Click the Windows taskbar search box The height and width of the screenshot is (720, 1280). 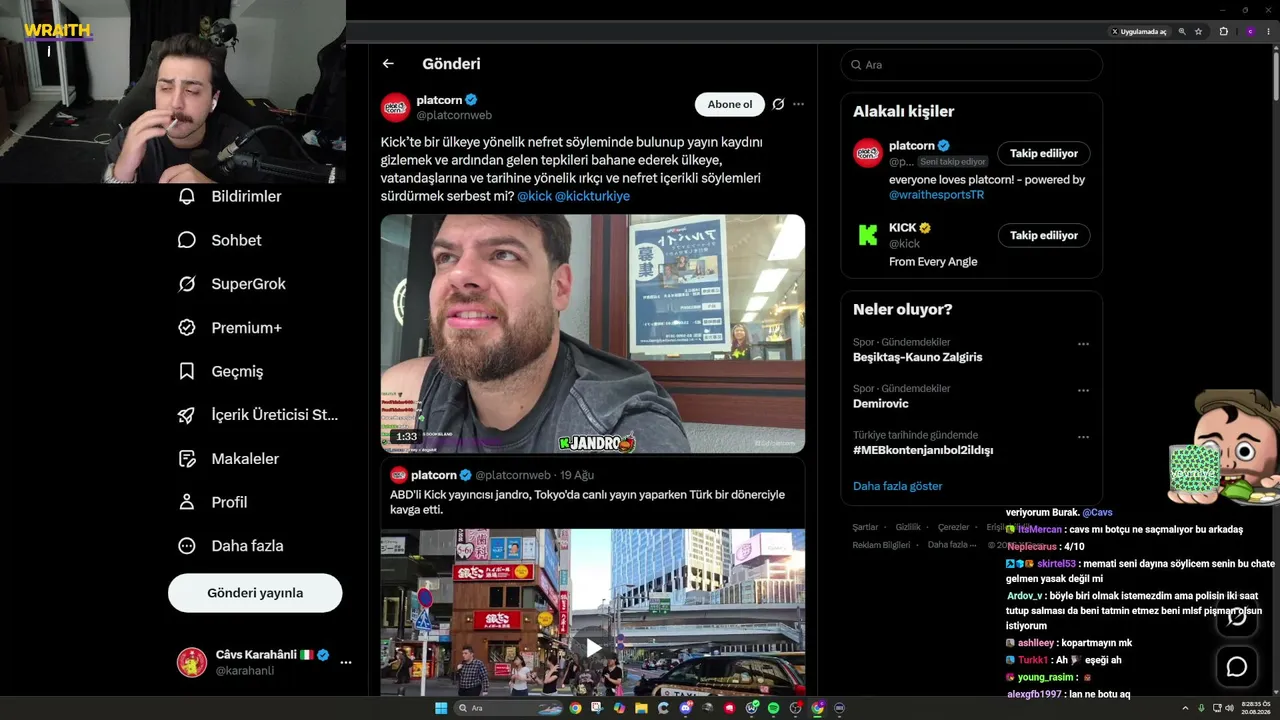pyautogui.click(x=507, y=708)
